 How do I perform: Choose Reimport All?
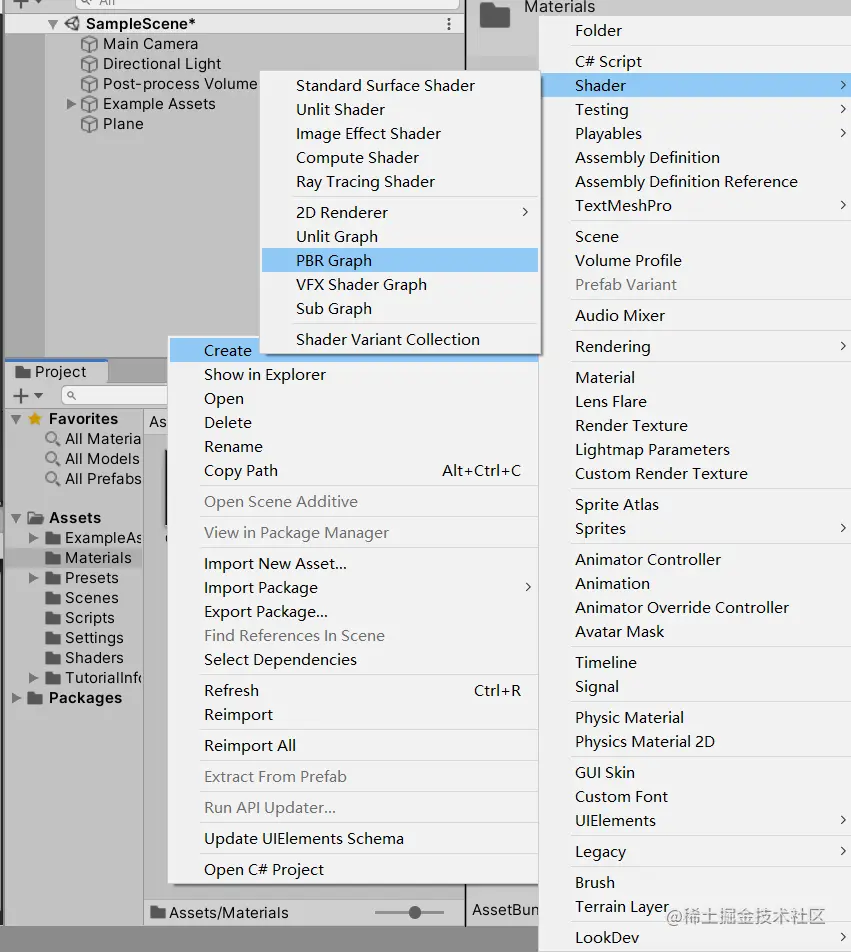point(354,746)
